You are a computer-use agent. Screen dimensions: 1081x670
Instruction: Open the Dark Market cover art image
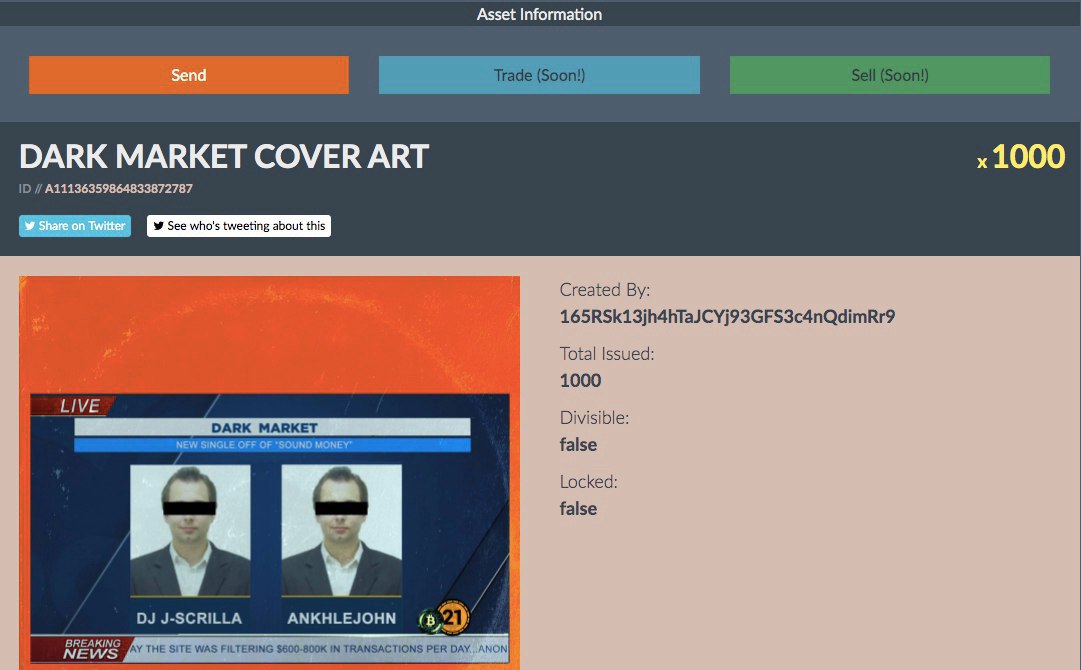click(270, 473)
